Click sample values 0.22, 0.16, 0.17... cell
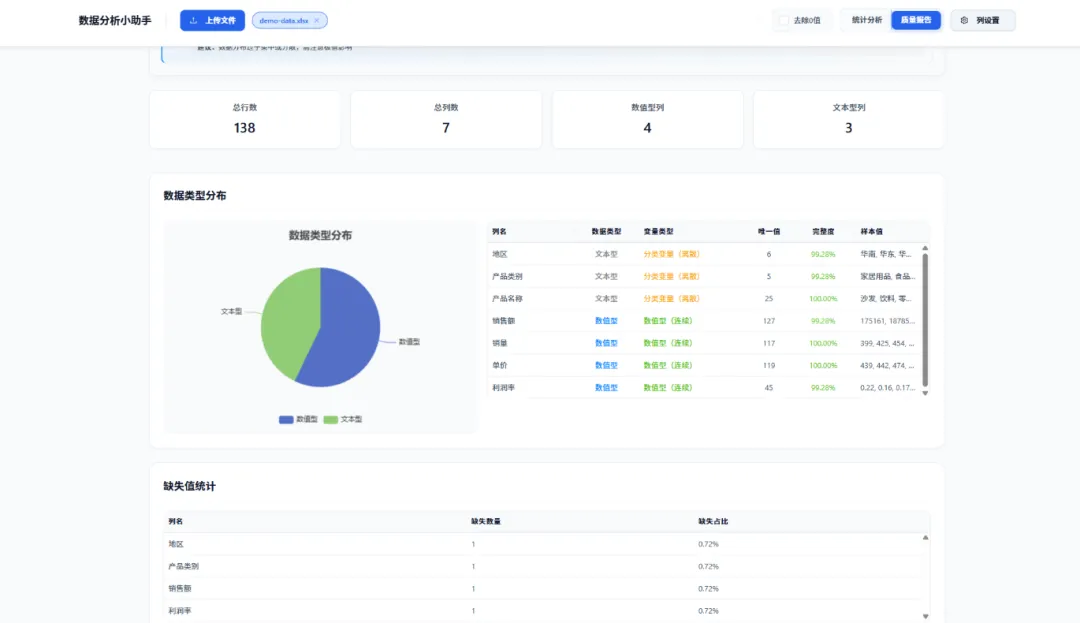 tap(887, 388)
